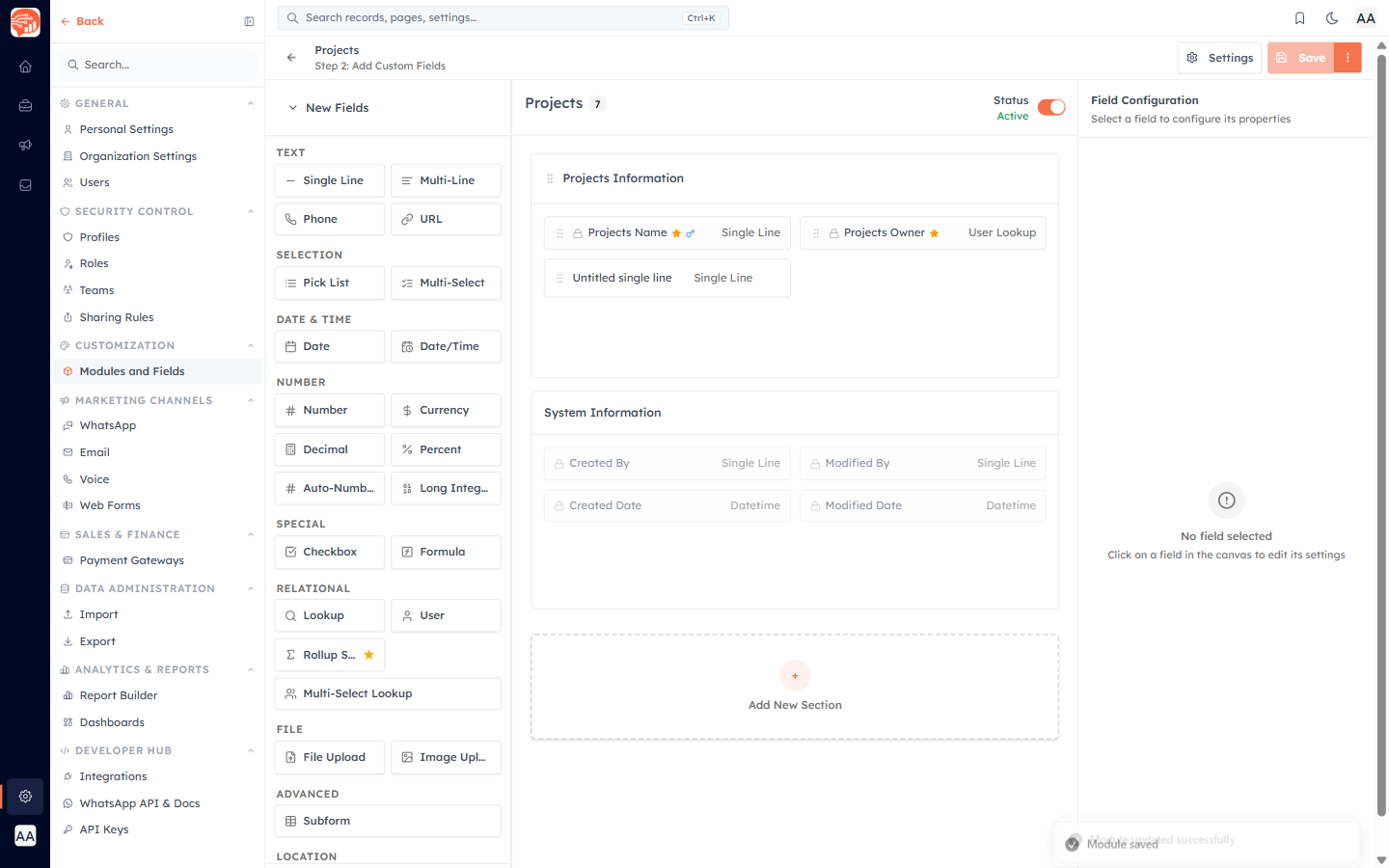Screen dimensions: 1389x868
Task: Collapse the CUSTOMIZATION sidebar group
Action: tap(251, 345)
